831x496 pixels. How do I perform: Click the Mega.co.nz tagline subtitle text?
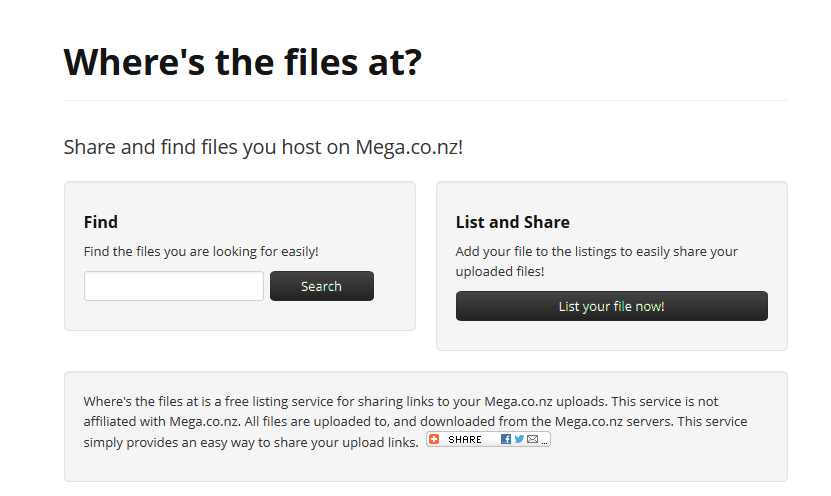click(x=263, y=147)
